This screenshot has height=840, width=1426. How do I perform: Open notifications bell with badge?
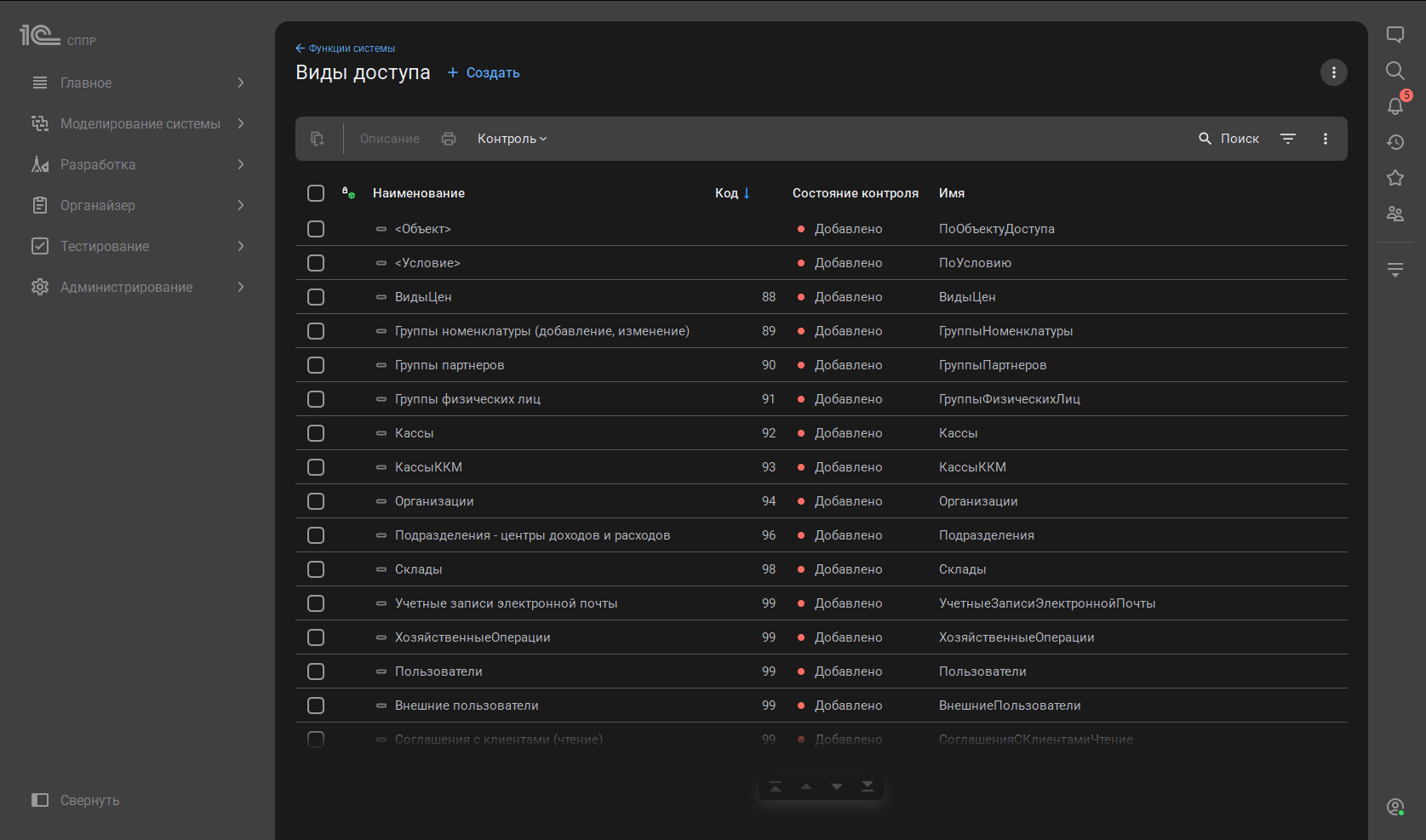pyautogui.click(x=1395, y=106)
